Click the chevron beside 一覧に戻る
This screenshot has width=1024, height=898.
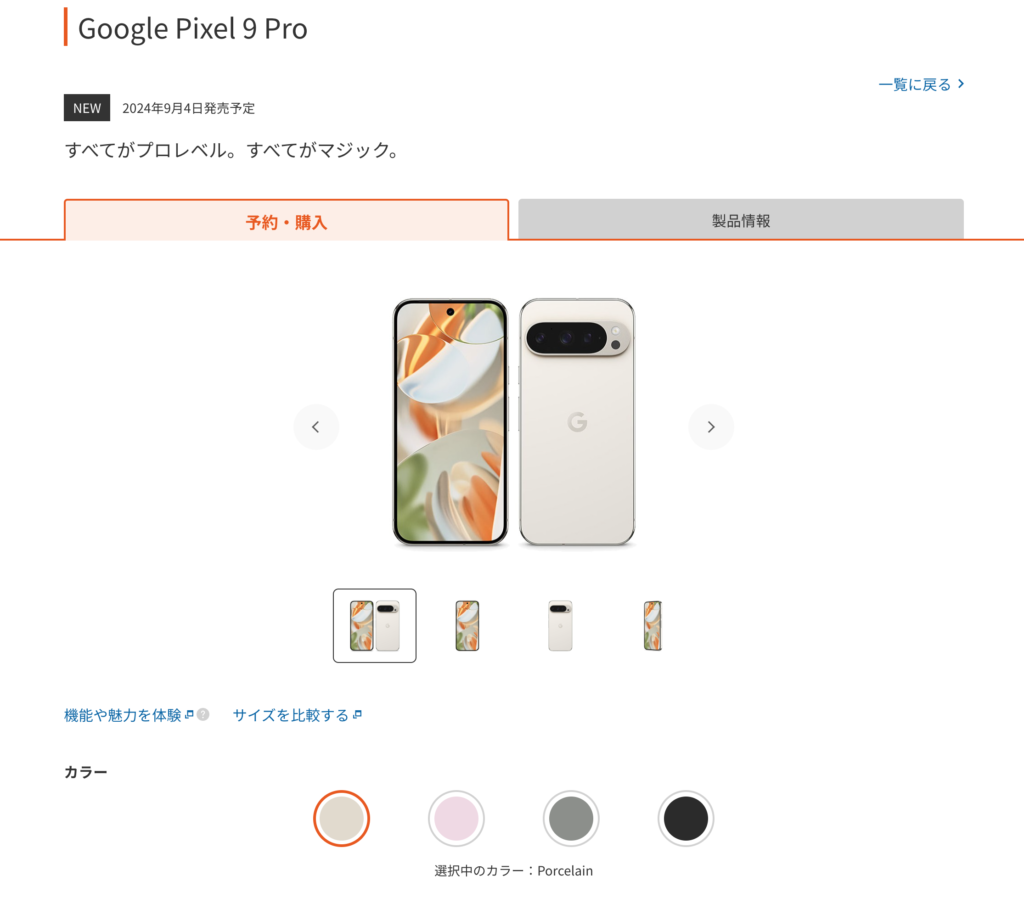click(961, 84)
